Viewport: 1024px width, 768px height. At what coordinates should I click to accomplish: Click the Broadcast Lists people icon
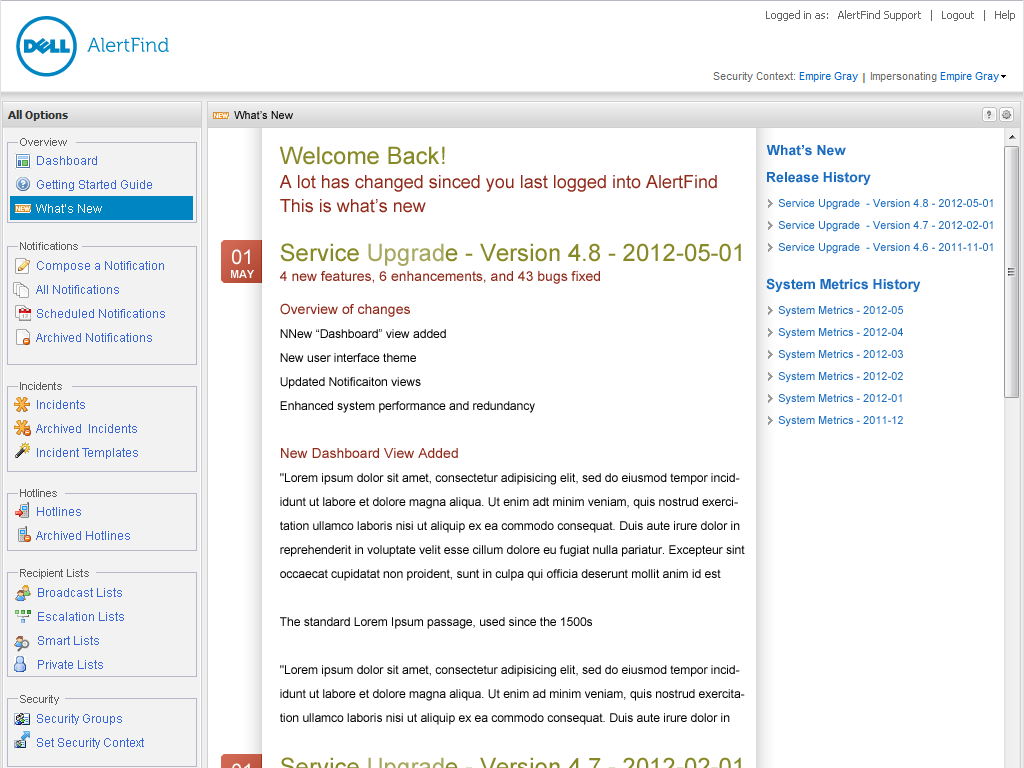(23, 592)
